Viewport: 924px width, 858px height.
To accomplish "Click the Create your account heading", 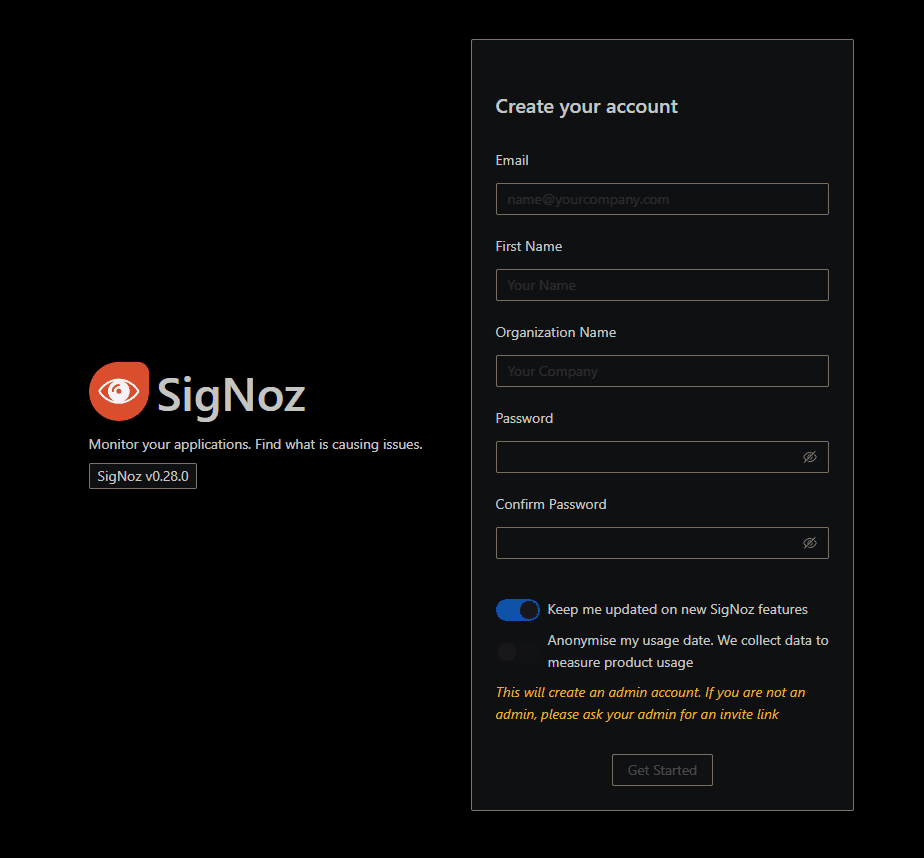I will (587, 107).
